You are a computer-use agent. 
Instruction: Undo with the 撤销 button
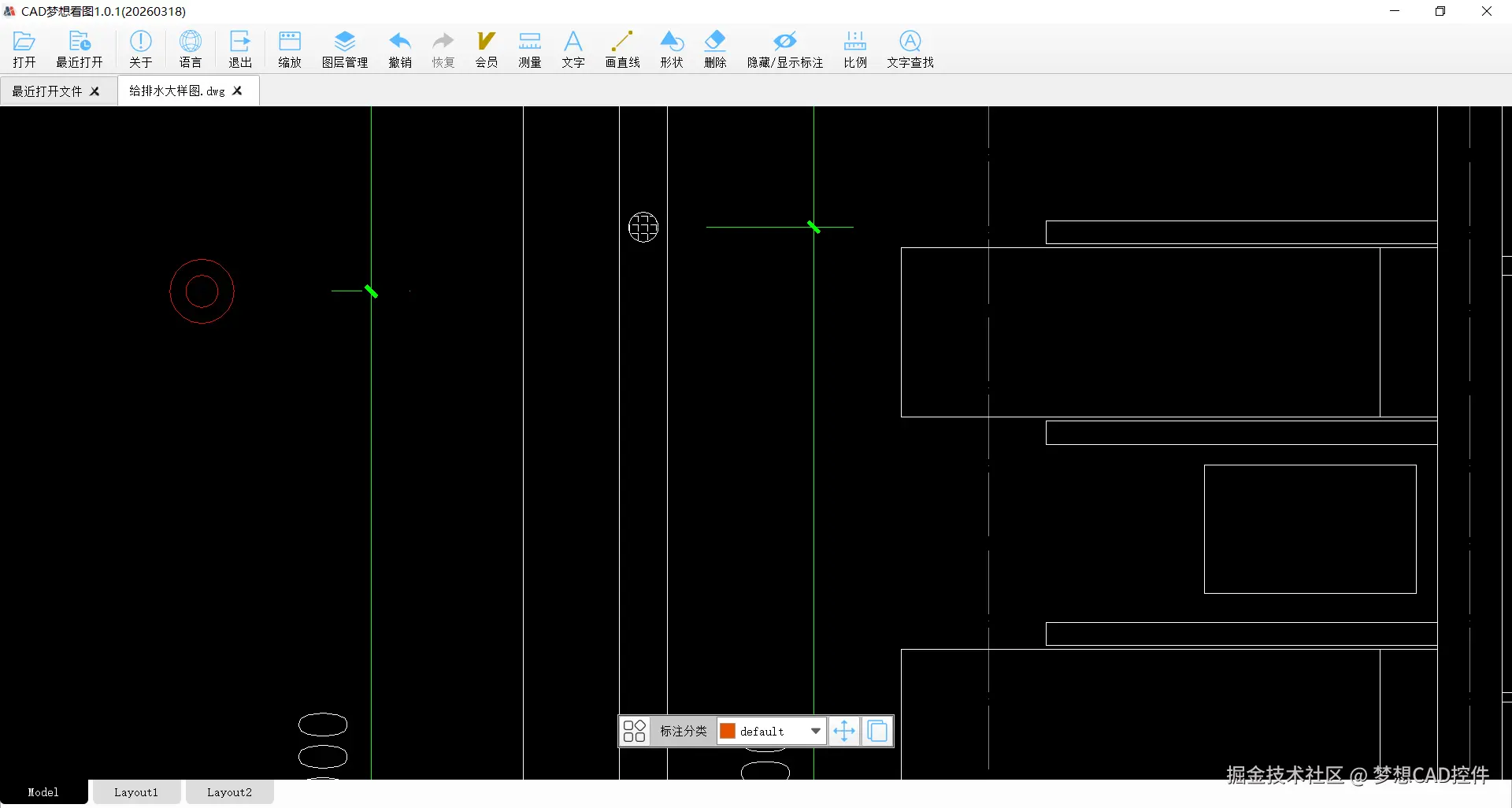coord(400,50)
